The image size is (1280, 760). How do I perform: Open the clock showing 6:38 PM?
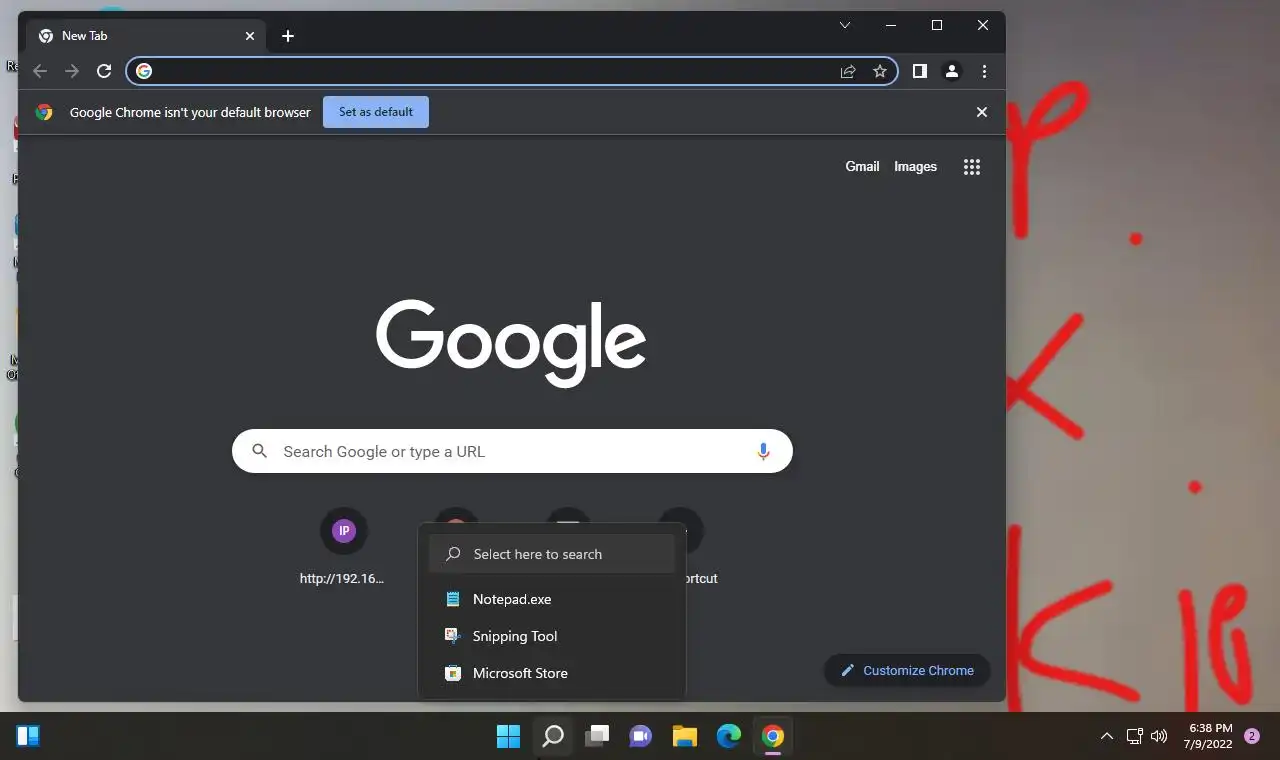[1210, 736]
